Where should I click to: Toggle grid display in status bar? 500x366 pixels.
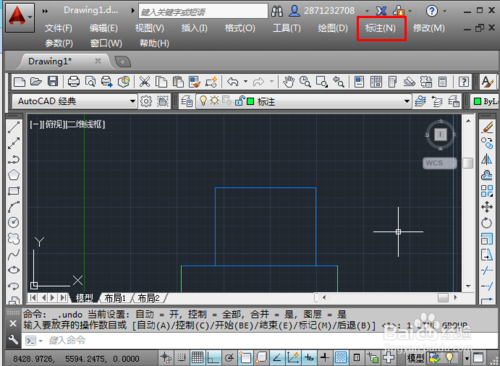pos(197,358)
